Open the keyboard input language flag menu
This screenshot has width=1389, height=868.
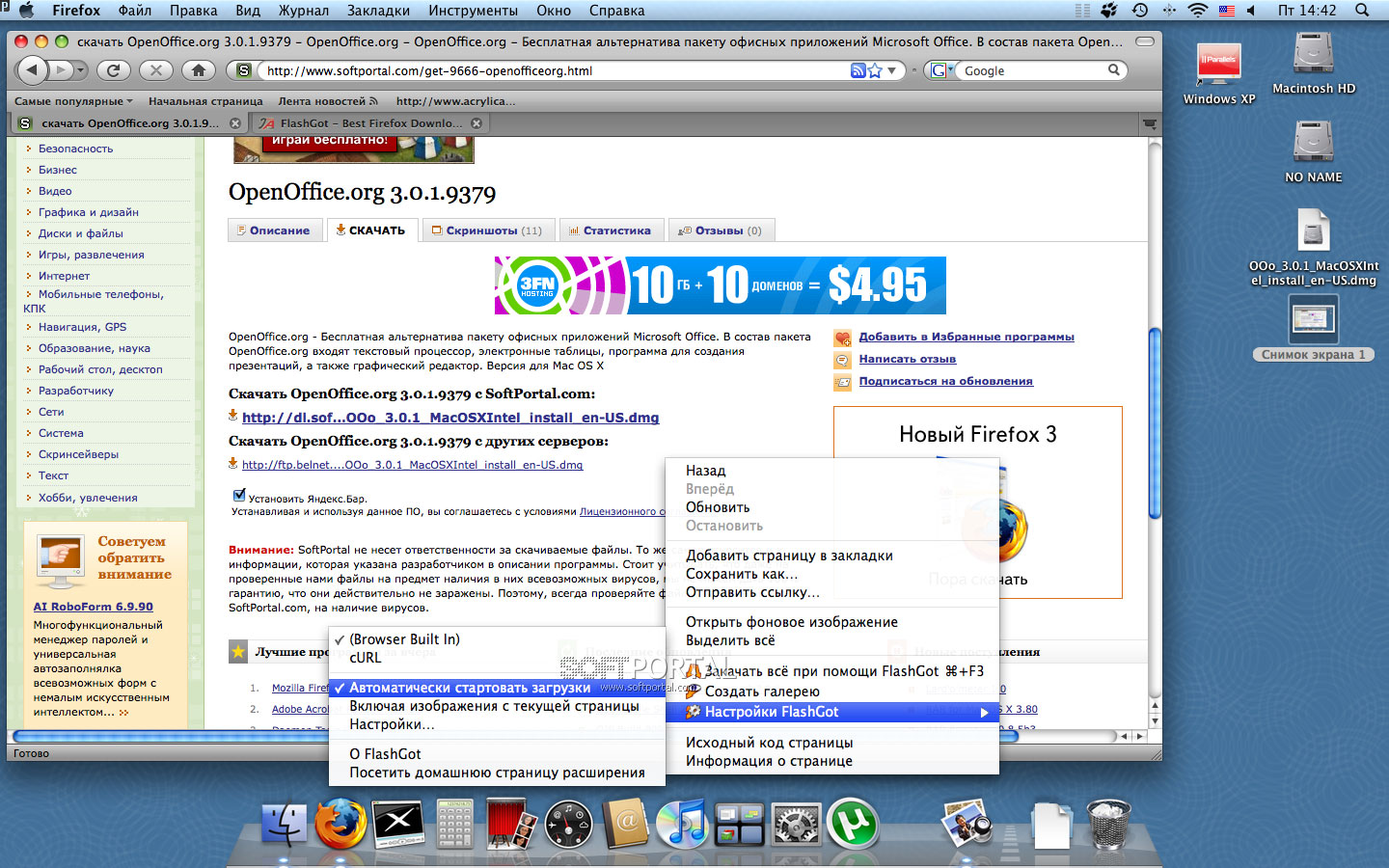click(x=1227, y=11)
